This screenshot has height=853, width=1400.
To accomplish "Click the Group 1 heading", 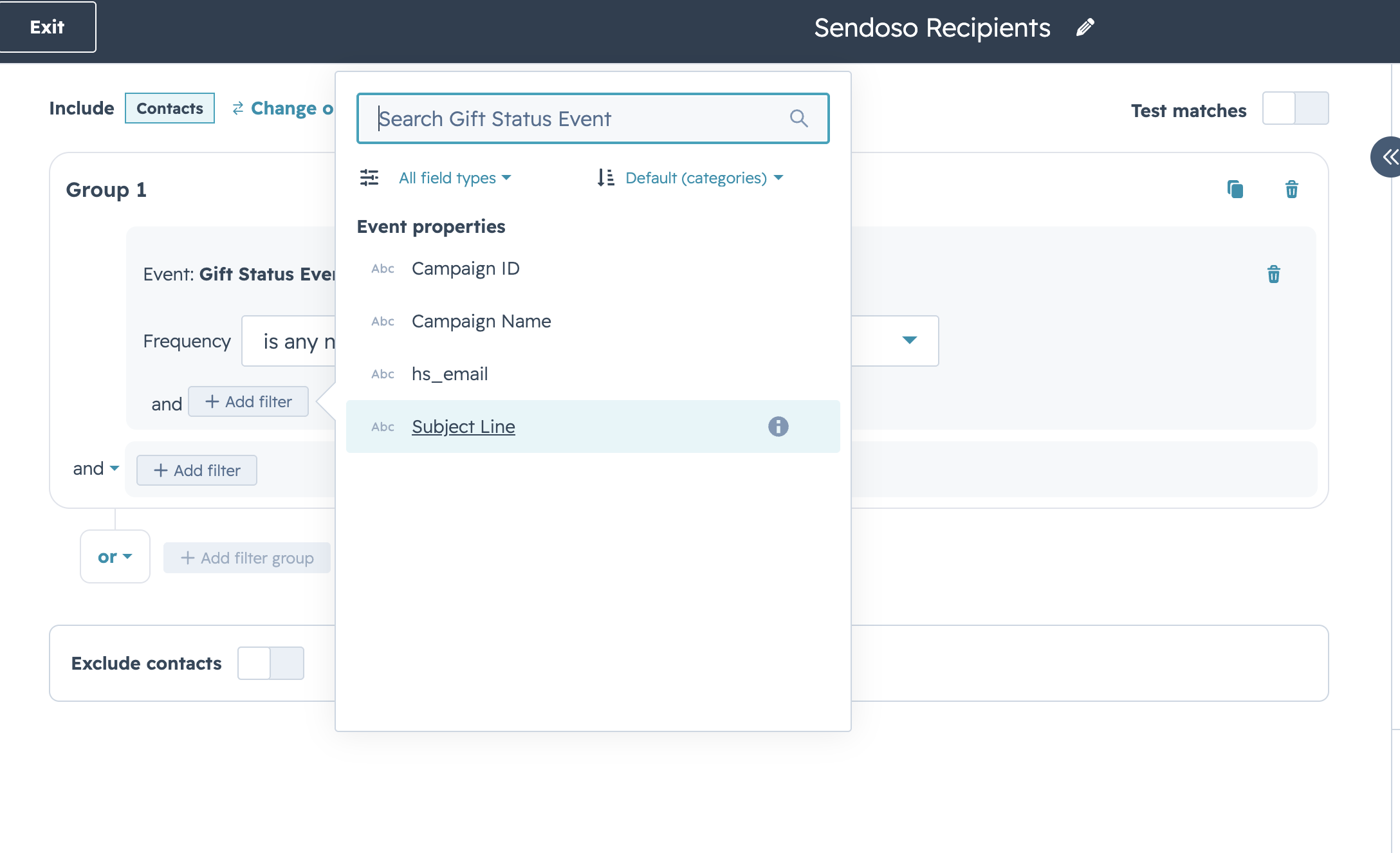I will 106,190.
